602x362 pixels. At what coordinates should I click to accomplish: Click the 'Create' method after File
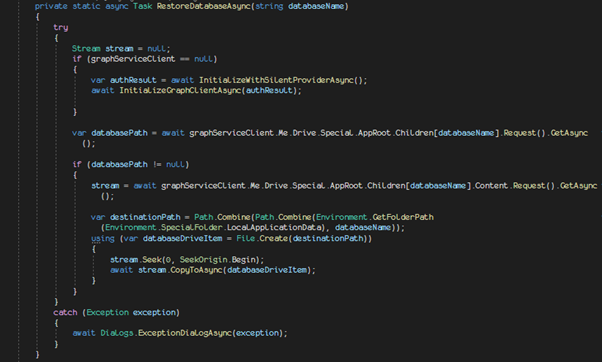(x=273, y=238)
